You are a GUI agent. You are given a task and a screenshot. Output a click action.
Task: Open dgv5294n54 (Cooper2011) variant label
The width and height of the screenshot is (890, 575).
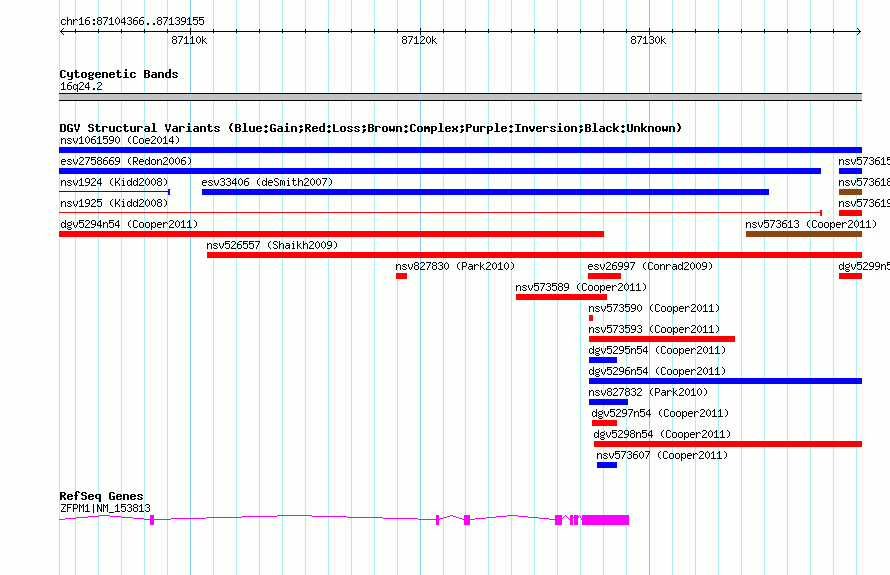[x=129, y=224]
